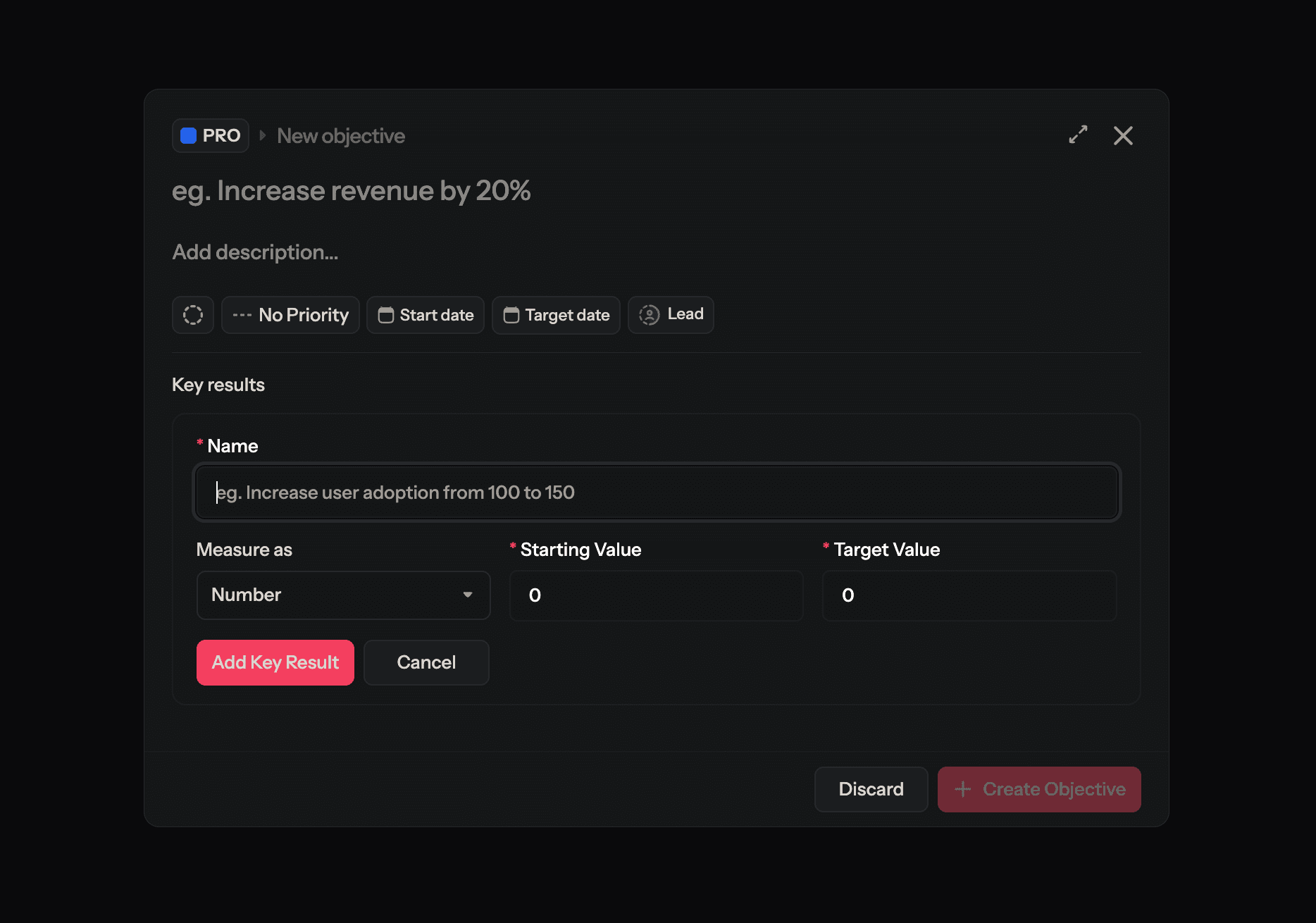Click the Add Key Result button
The height and width of the screenshot is (923, 1316).
275,662
